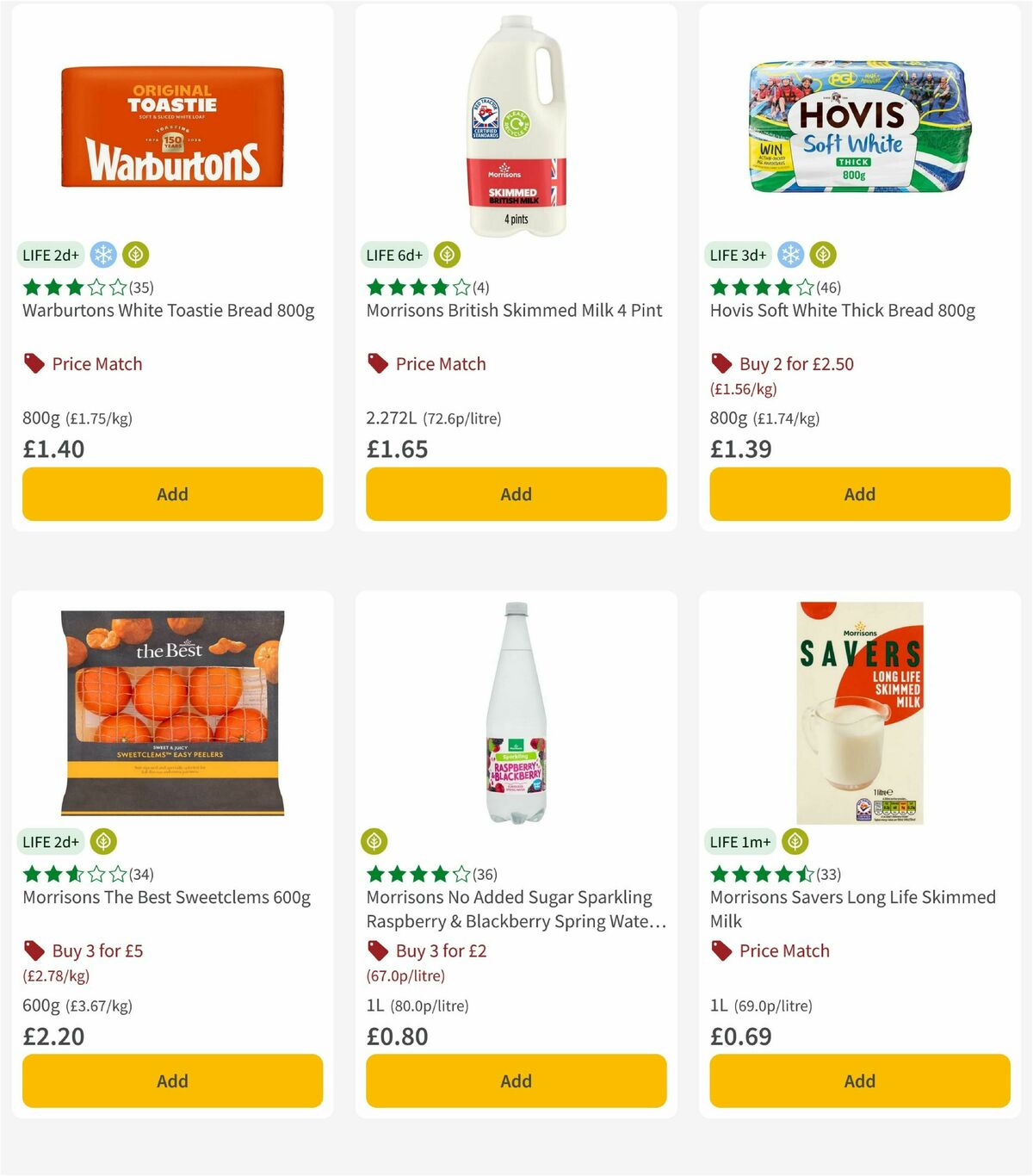Click the star rating for the sparkling water
The height and width of the screenshot is (1176, 1033).
click(x=417, y=873)
